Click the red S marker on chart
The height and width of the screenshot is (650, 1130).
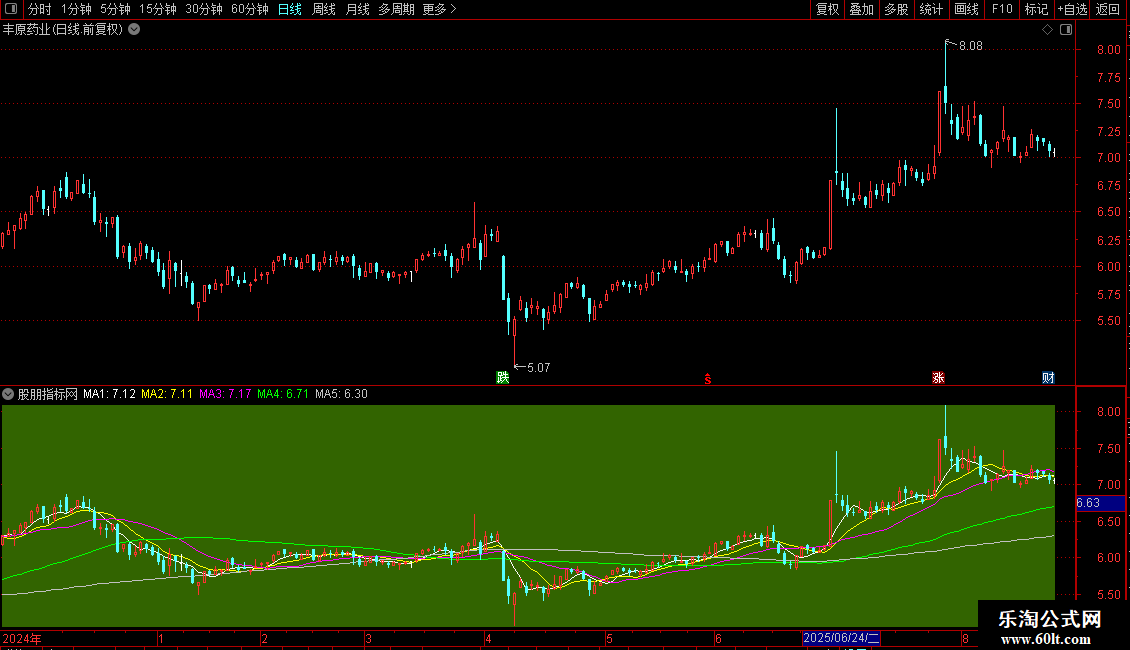tap(708, 379)
